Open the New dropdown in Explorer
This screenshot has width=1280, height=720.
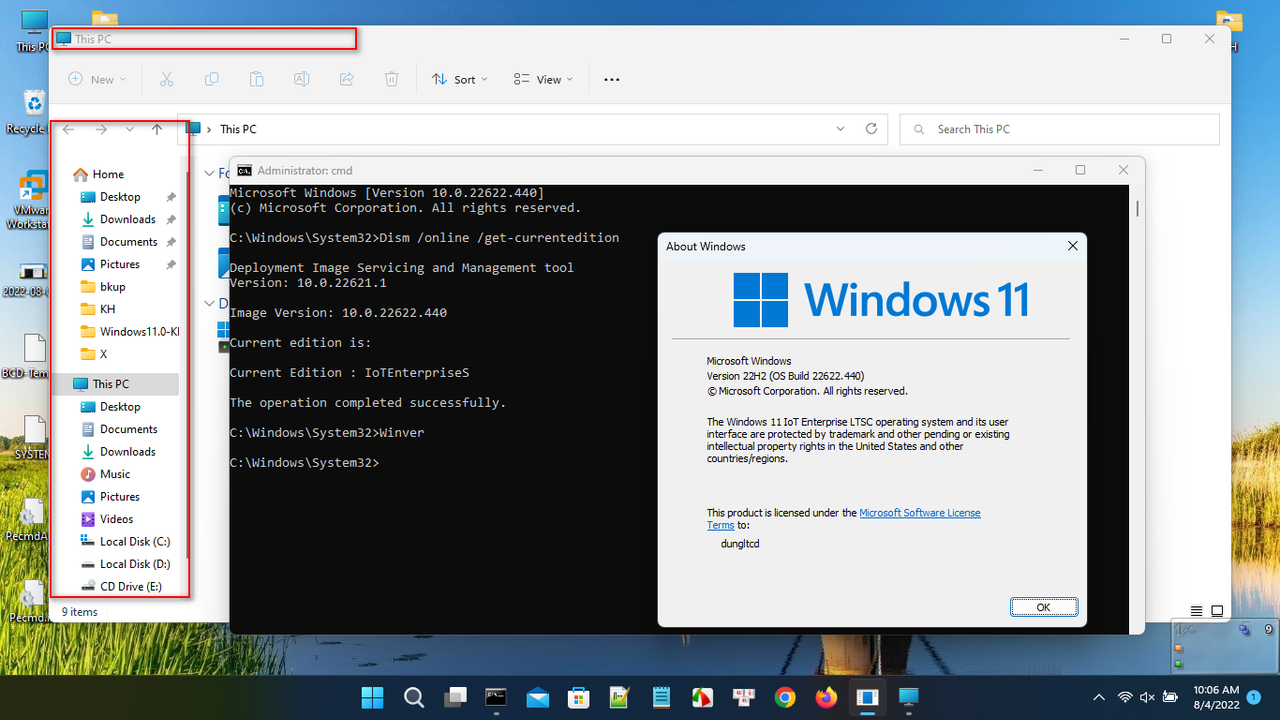coord(97,79)
